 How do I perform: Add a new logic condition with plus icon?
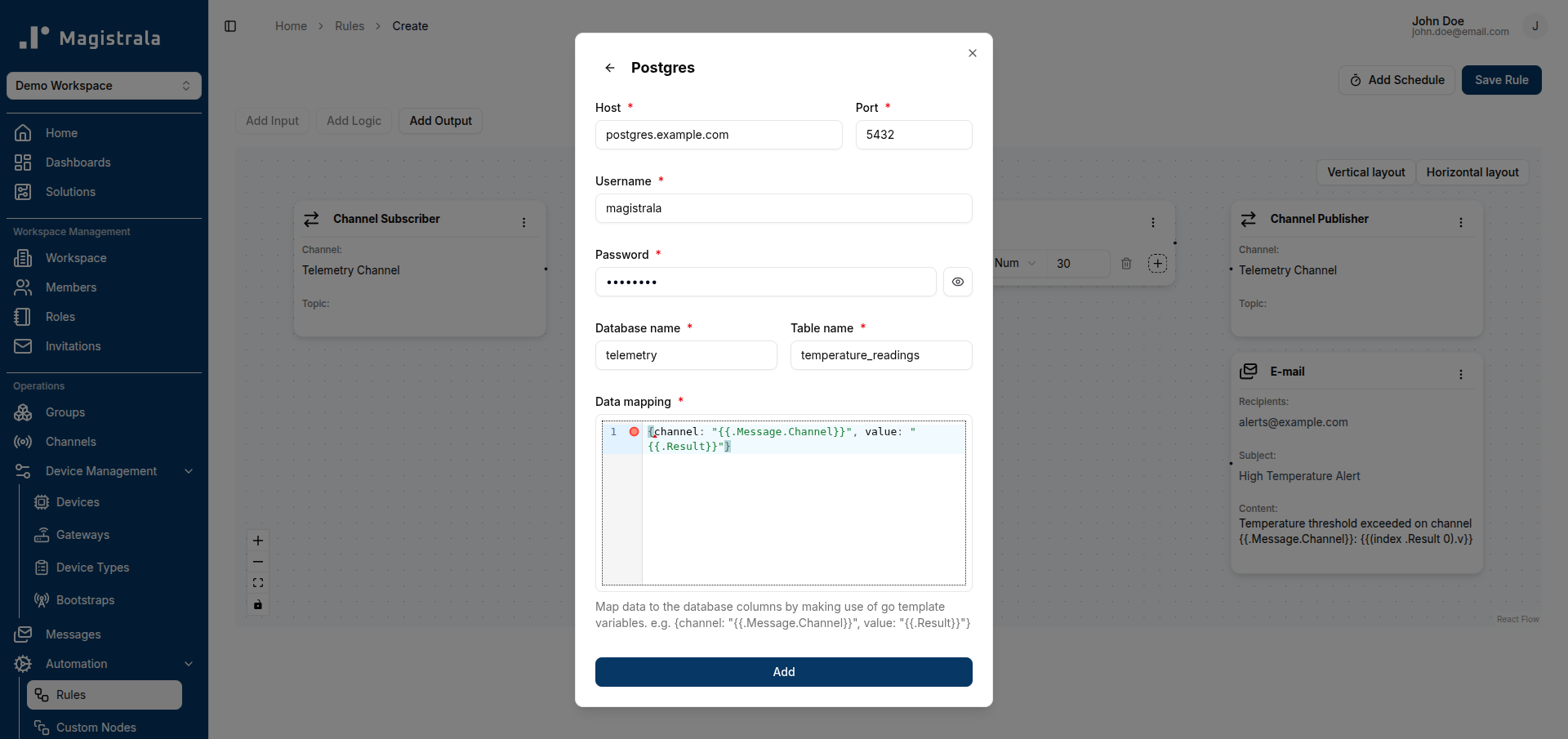(x=1157, y=263)
